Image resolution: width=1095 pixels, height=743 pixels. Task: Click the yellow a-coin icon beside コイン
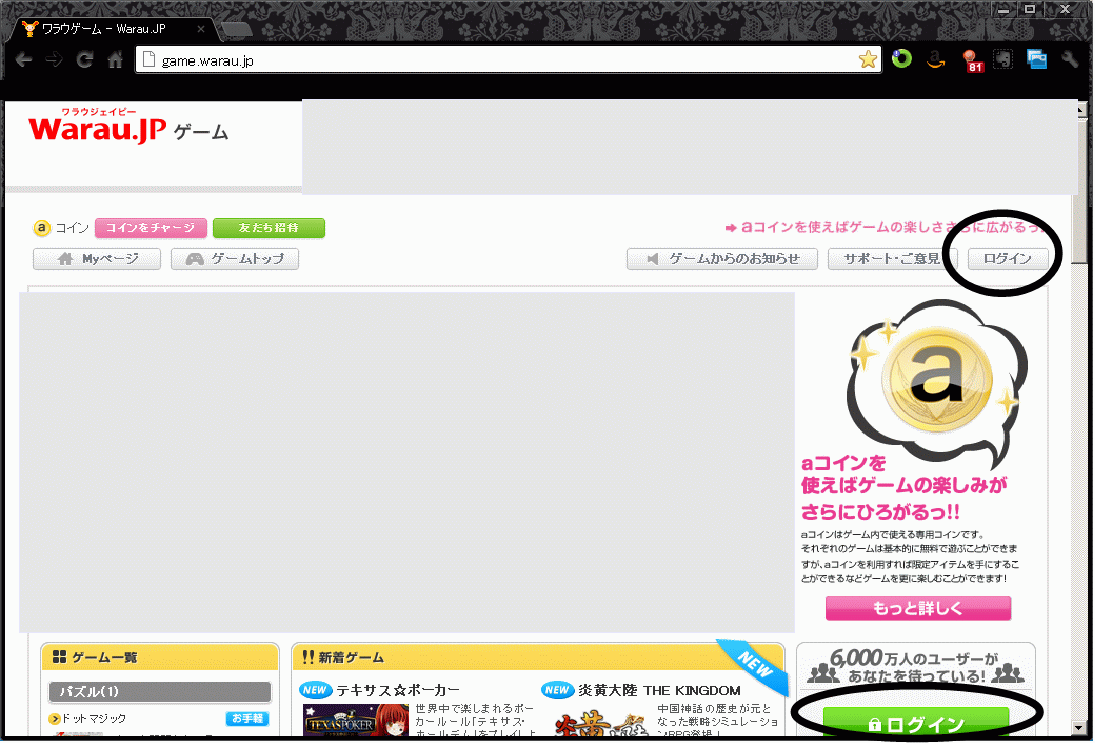point(42,228)
